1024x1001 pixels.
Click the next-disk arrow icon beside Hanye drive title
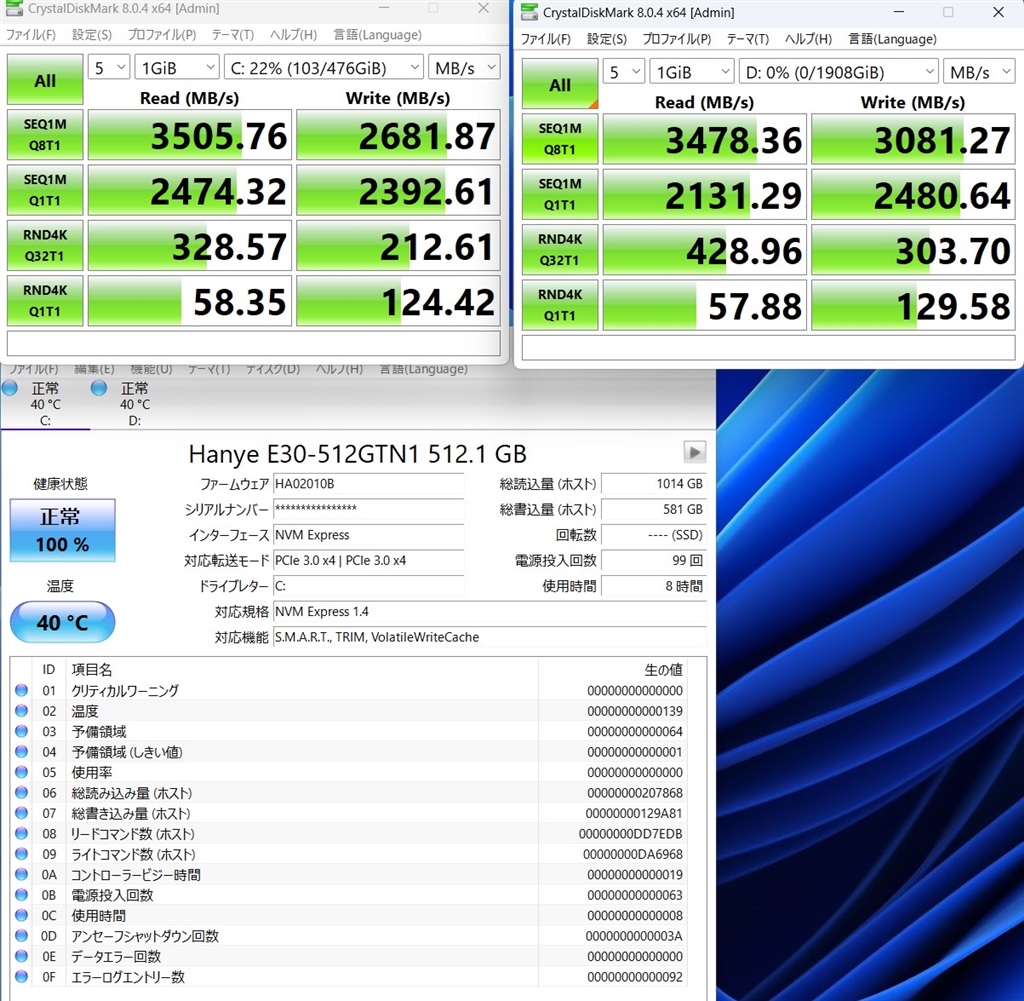point(694,452)
